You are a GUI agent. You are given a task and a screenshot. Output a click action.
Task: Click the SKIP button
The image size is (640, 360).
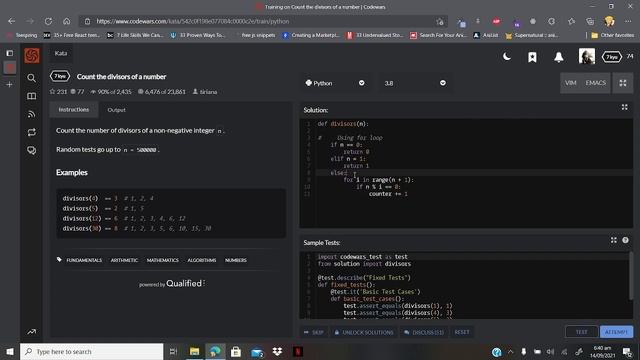(x=314, y=332)
